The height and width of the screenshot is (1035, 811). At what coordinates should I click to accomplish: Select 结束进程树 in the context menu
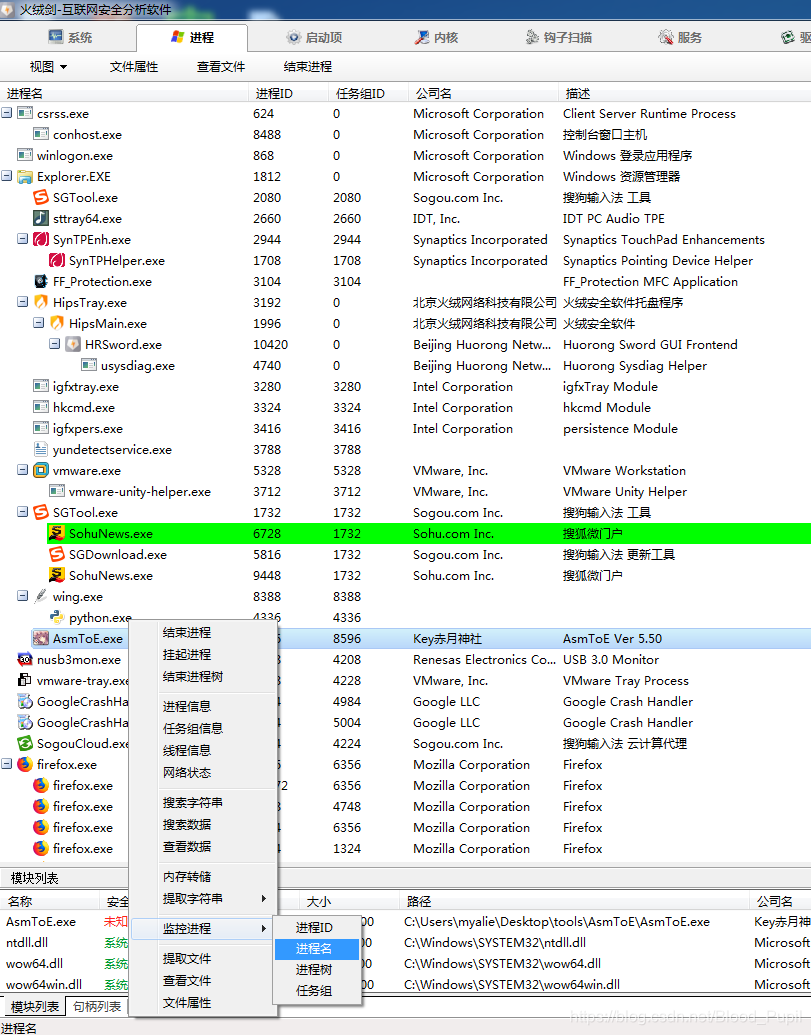point(203,677)
